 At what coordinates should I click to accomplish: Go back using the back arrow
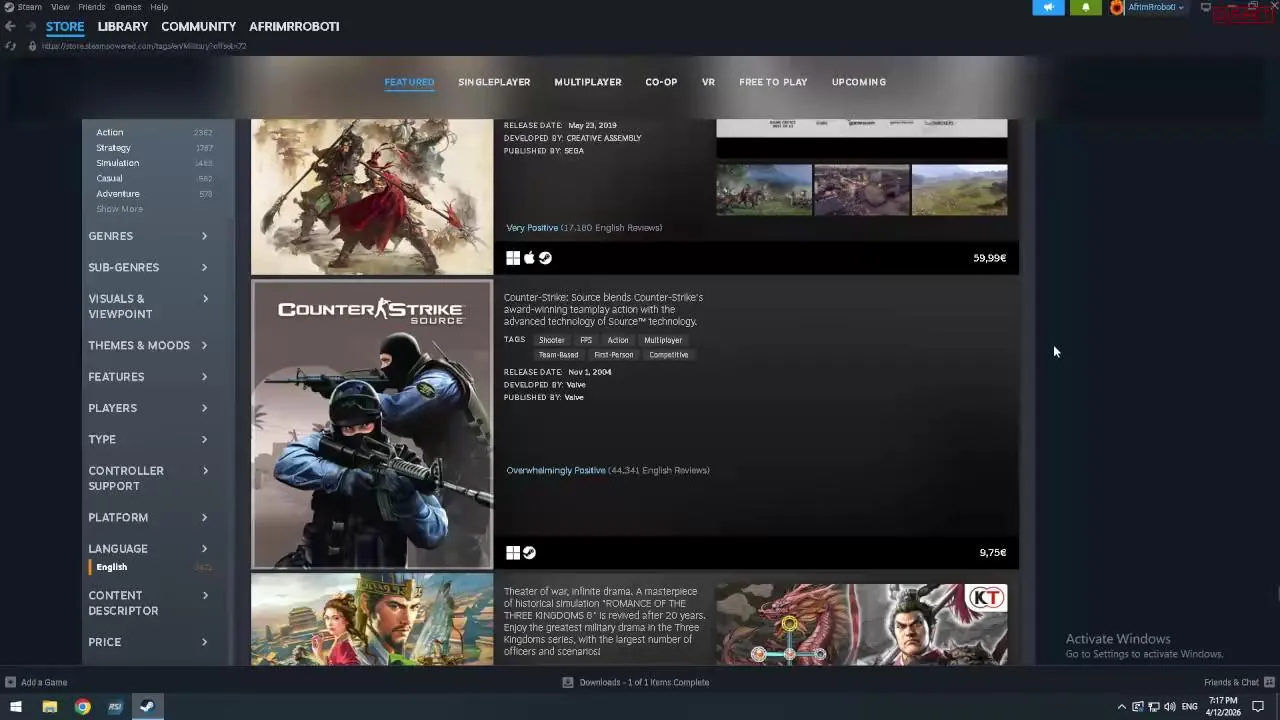tap(10, 26)
